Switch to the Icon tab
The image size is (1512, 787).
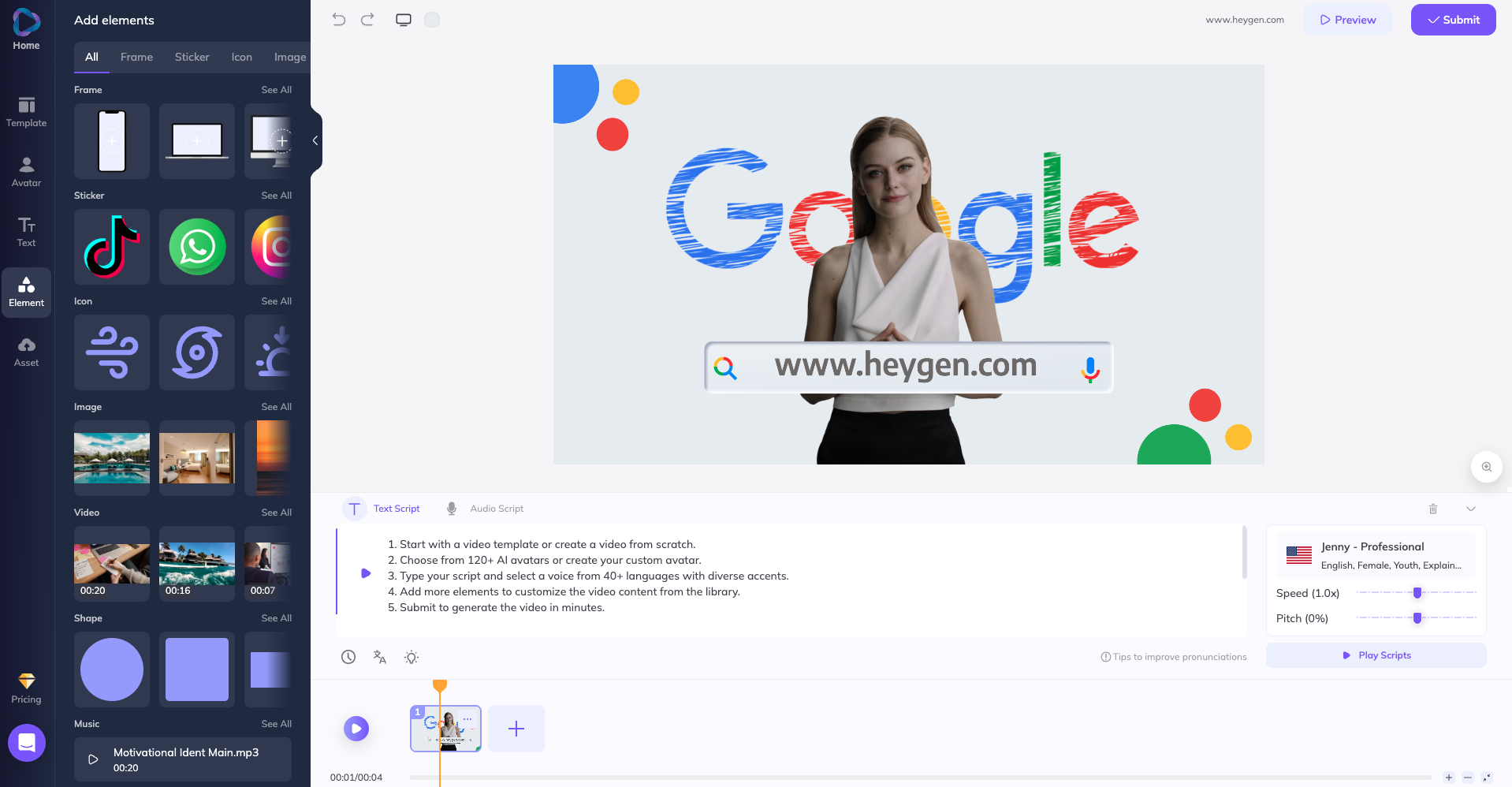pyautogui.click(x=242, y=57)
